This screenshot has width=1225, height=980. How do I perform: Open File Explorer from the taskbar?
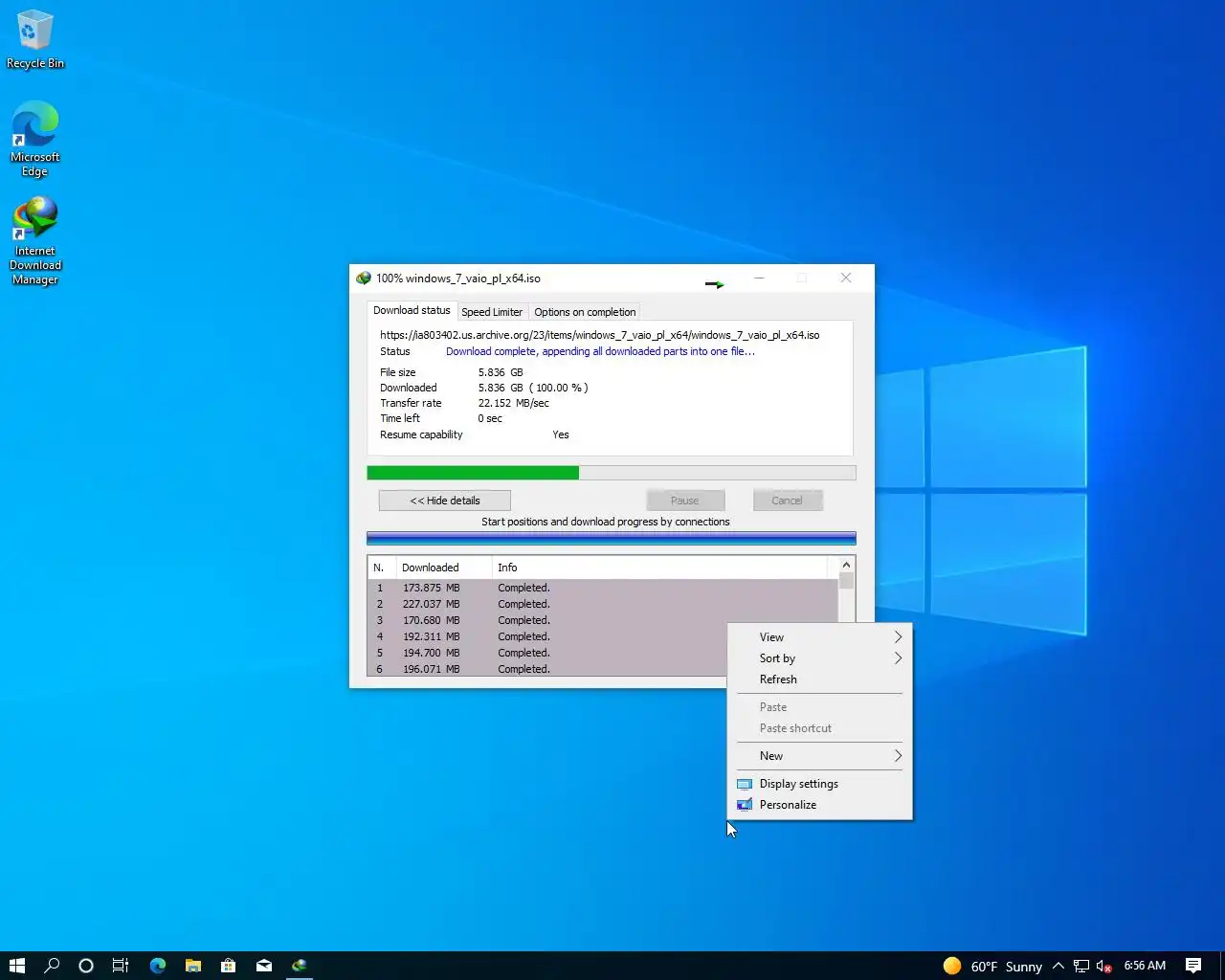click(x=193, y=966)
